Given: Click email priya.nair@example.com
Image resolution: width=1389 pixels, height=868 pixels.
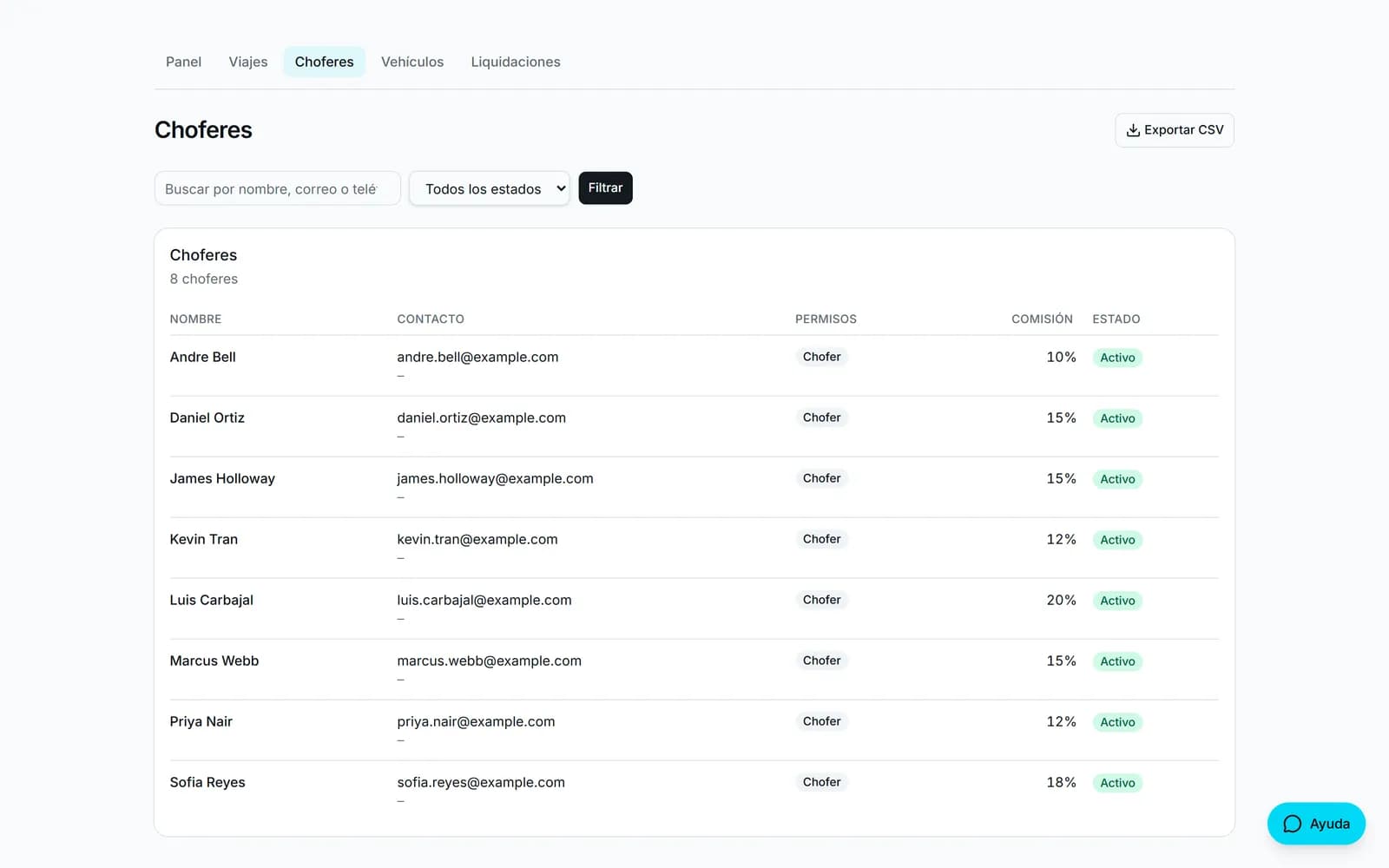Looking at the screenshot, I should click(476, 721).
